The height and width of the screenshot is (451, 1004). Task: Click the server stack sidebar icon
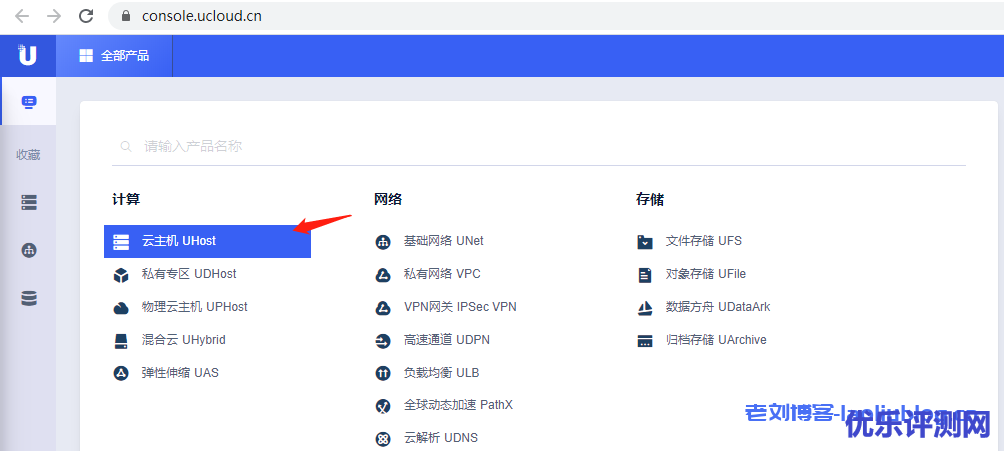[29, 202]
